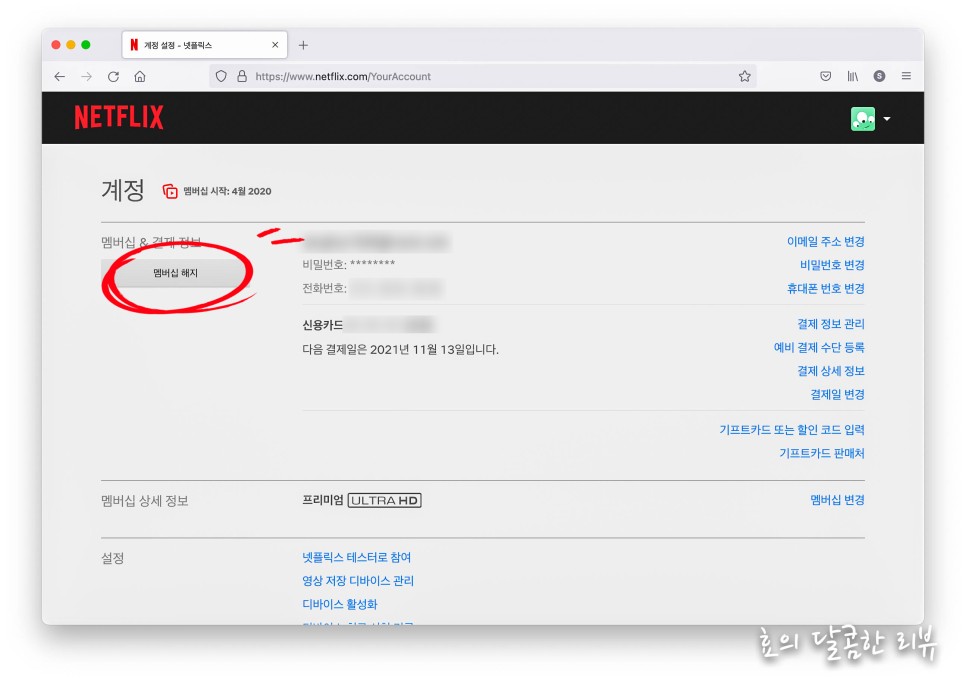Viewport: 966px width, 680px height.
Task: Click the membership start icon beside 계정
Action: (x=170, y=192)
